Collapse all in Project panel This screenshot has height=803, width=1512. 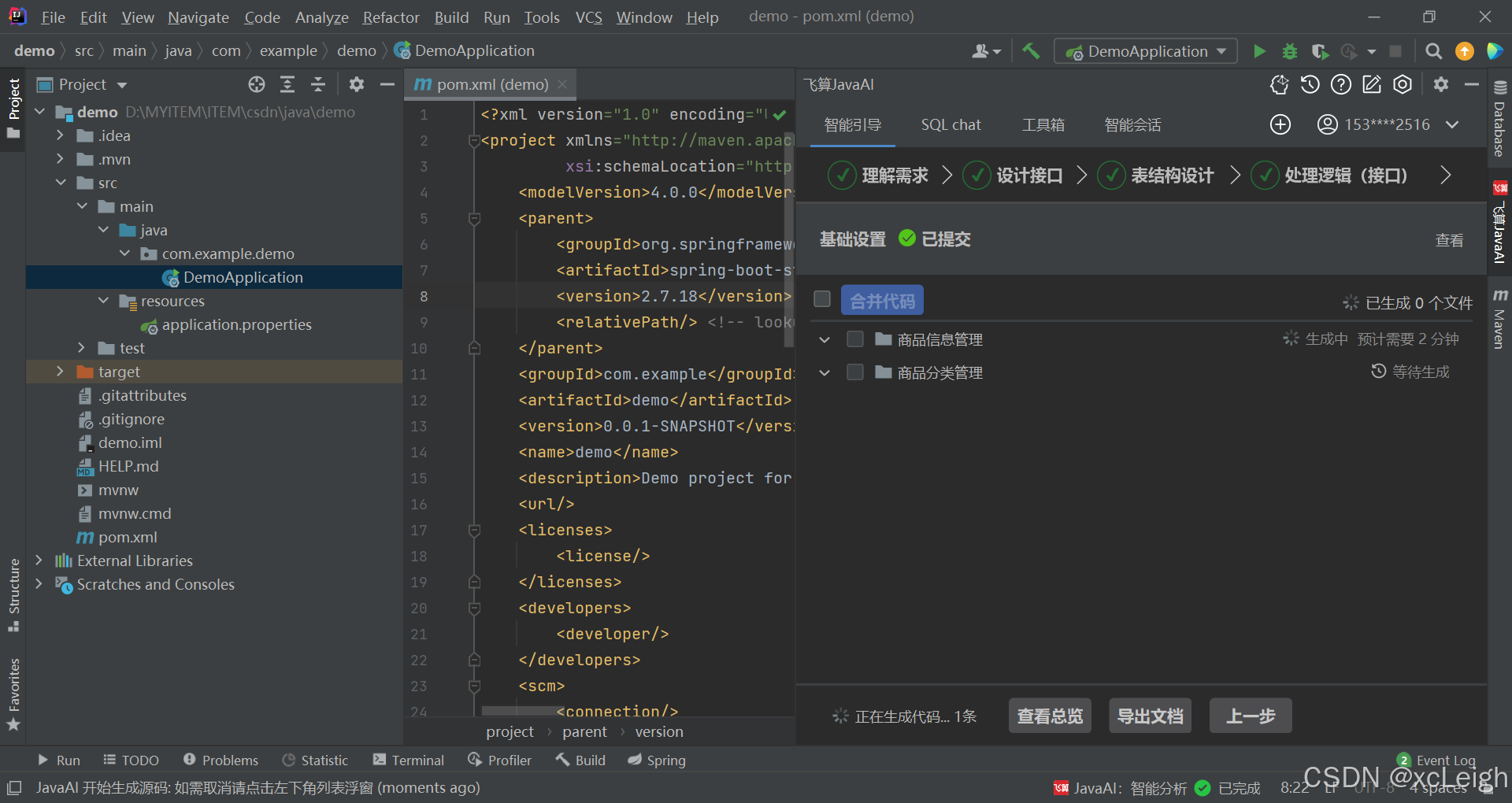pos(318,84)
